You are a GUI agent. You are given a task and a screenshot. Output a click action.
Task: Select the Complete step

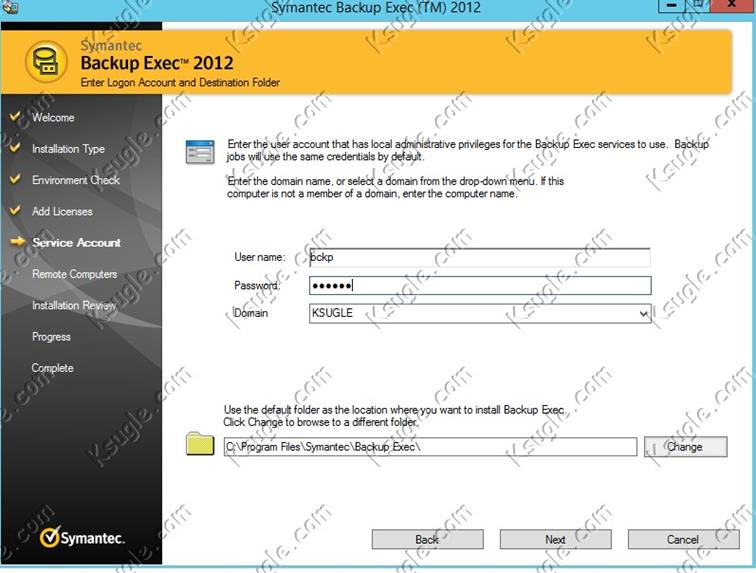tap(53, 368)
